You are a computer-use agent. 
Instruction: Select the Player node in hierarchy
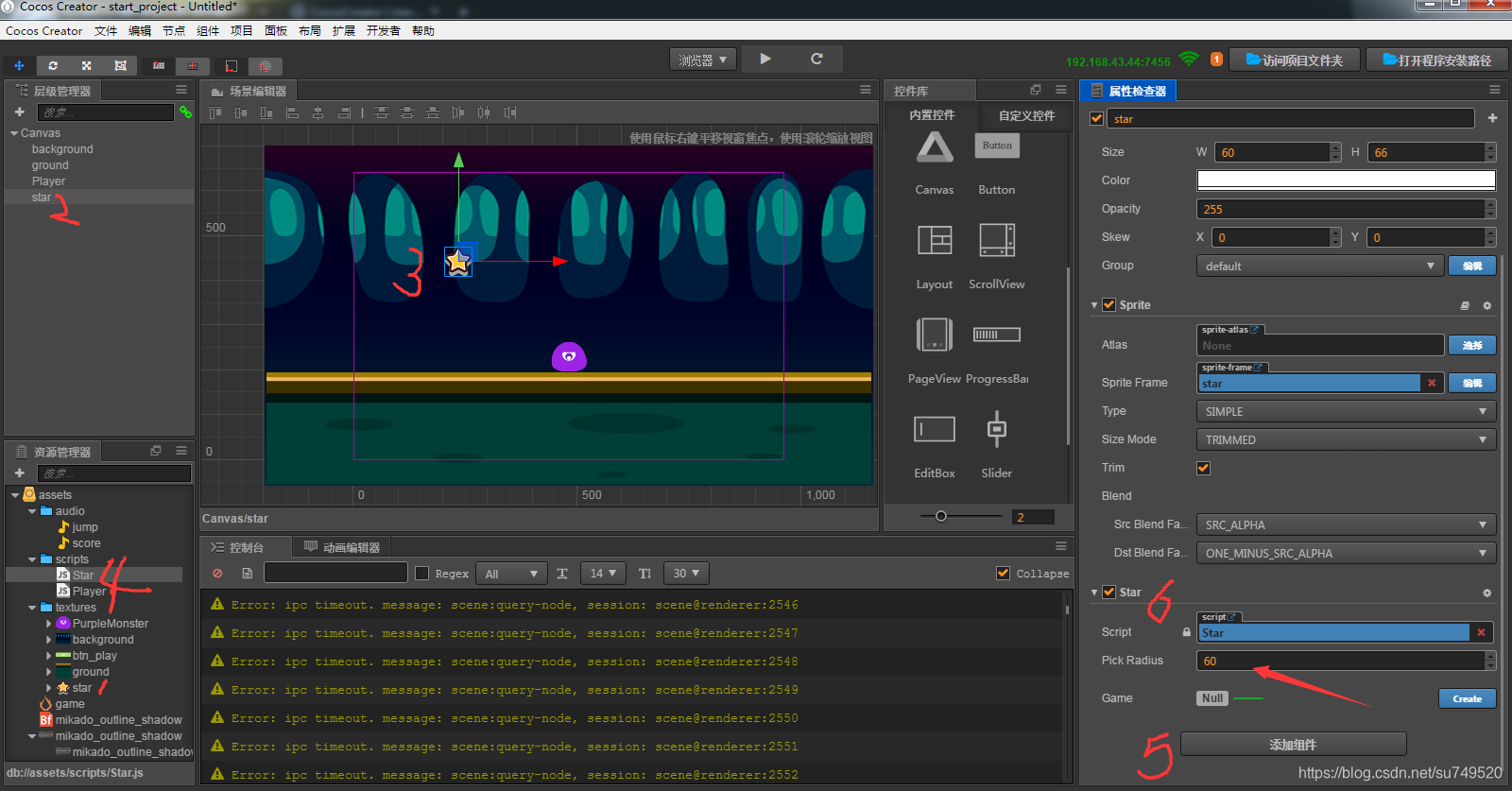click(48, 181)
